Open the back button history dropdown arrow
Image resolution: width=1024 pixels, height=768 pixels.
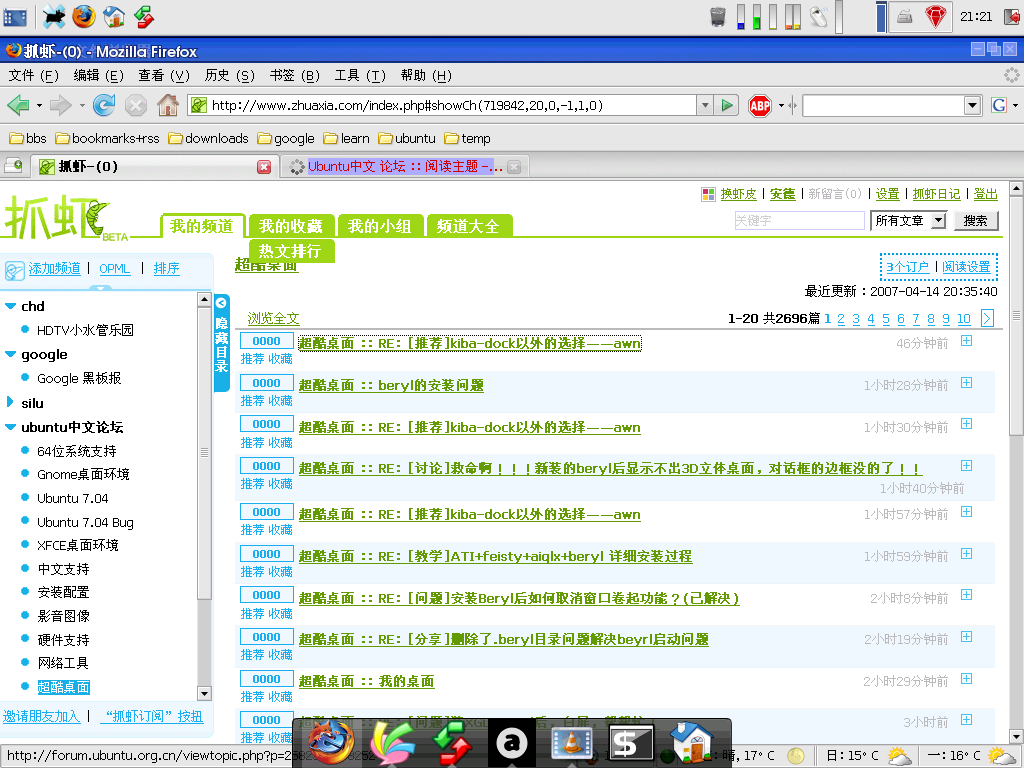pyautogui.click(x=39, y=104)
